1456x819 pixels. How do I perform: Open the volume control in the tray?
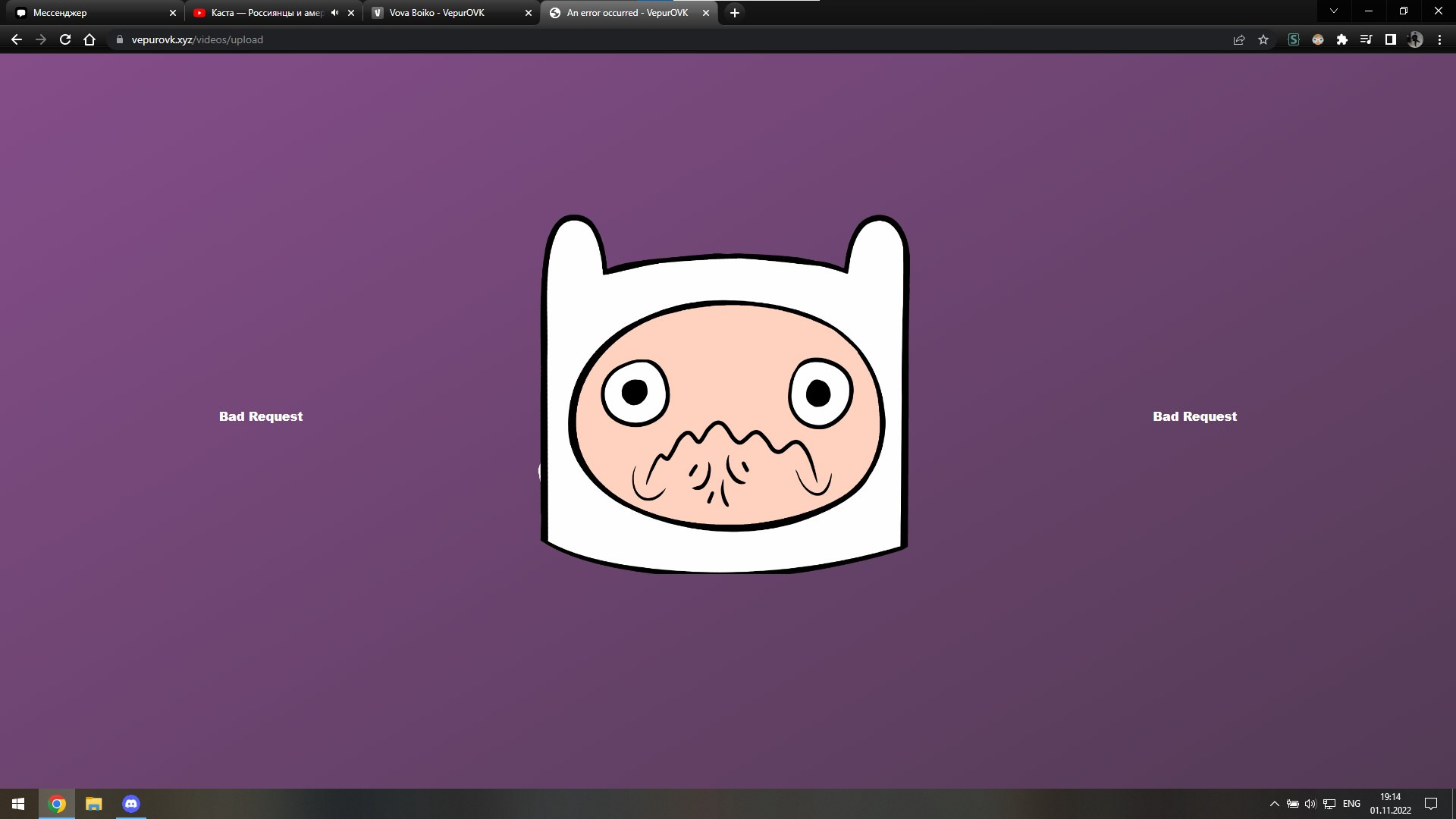click(x=1310, y=804)
